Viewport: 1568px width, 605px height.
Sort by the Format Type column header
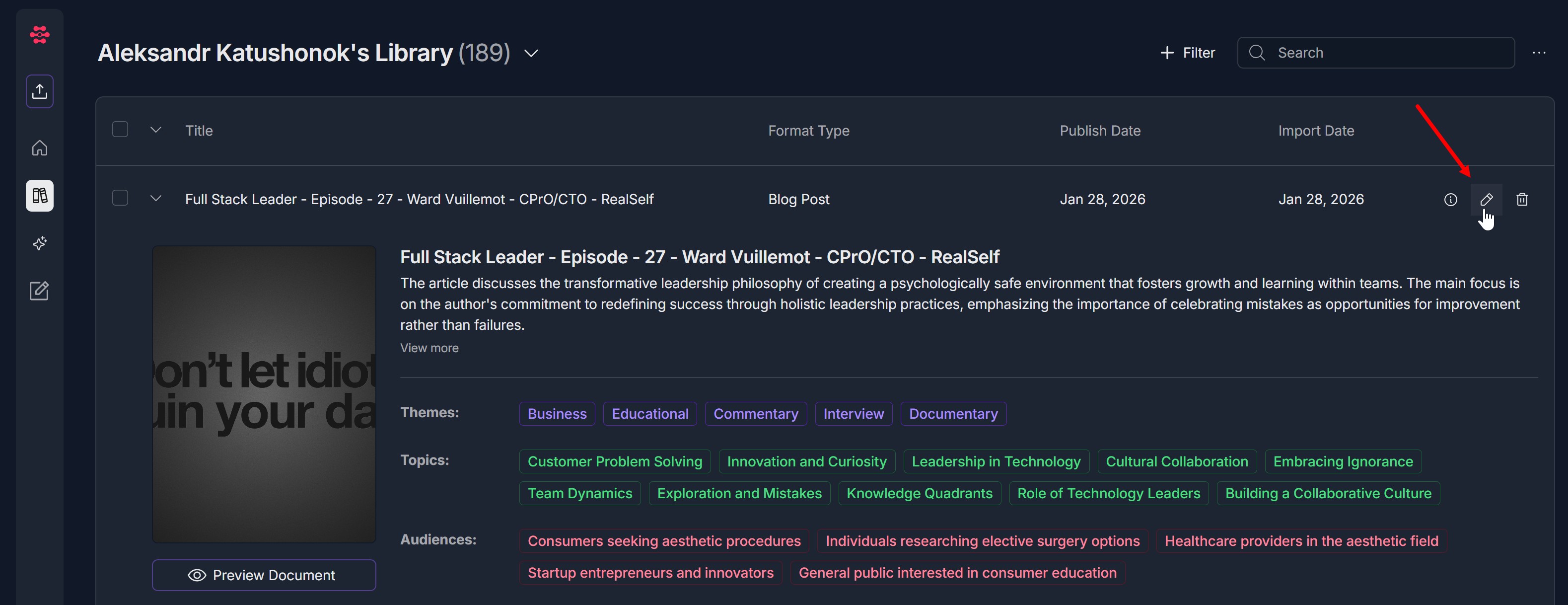coord(808,131)
